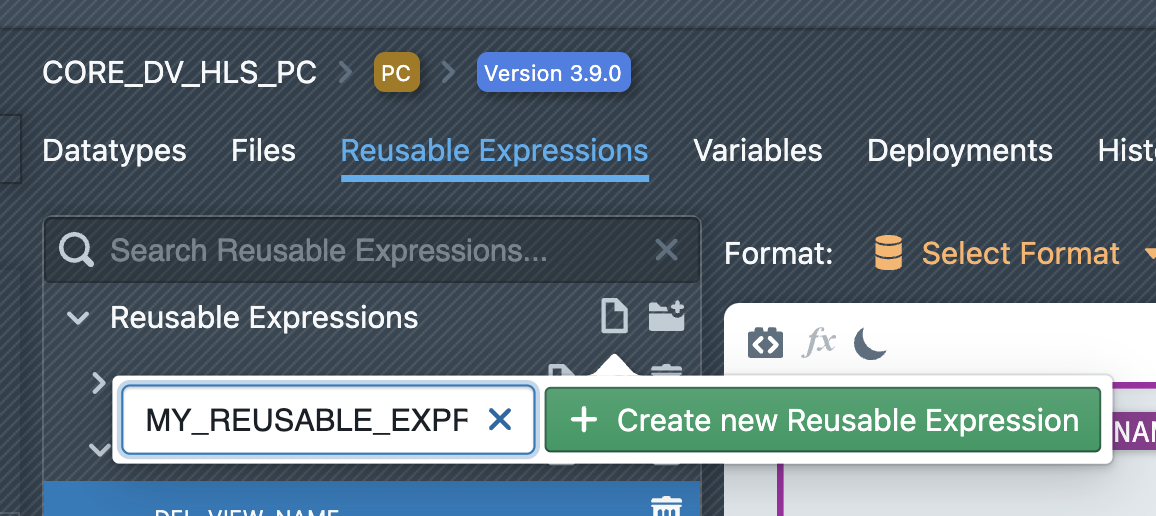Click the code snapshot icon in editor toolbar
The width and height of the screenshot is (1156, 516).
(x=765, y=343)
